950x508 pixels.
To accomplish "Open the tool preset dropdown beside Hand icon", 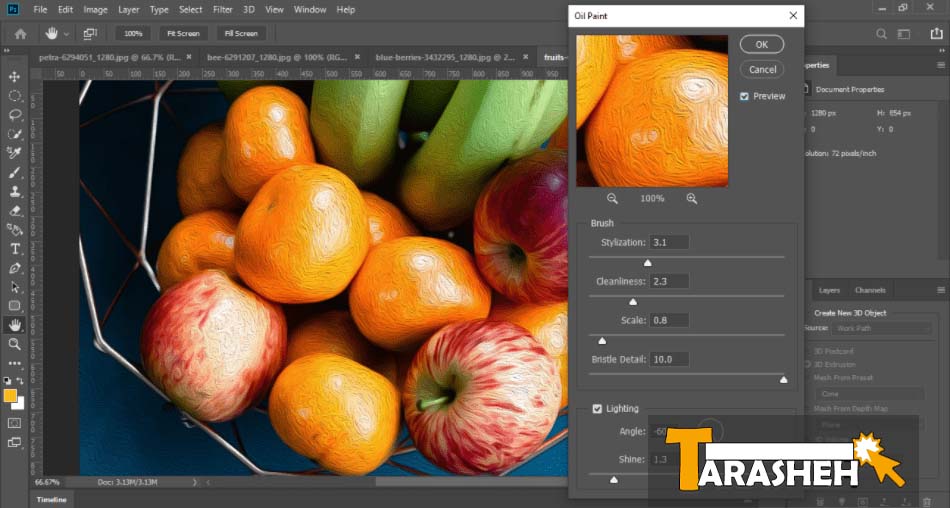I will click(66, 34).
